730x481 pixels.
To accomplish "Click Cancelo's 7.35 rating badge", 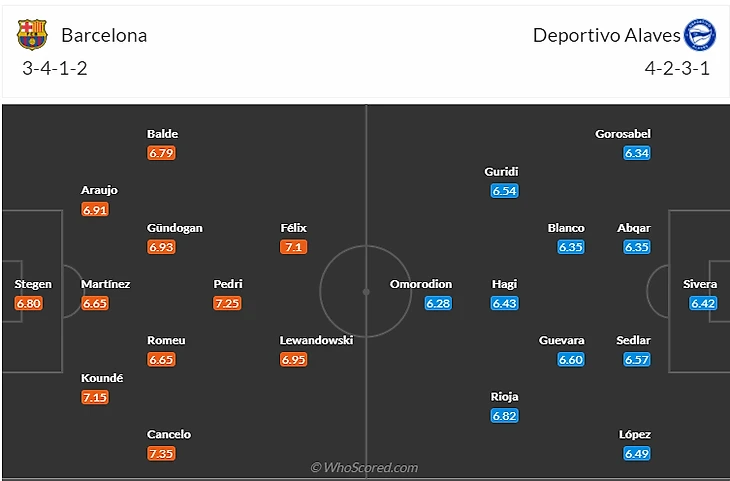I will pyautogui.click(x=162, y=453).
